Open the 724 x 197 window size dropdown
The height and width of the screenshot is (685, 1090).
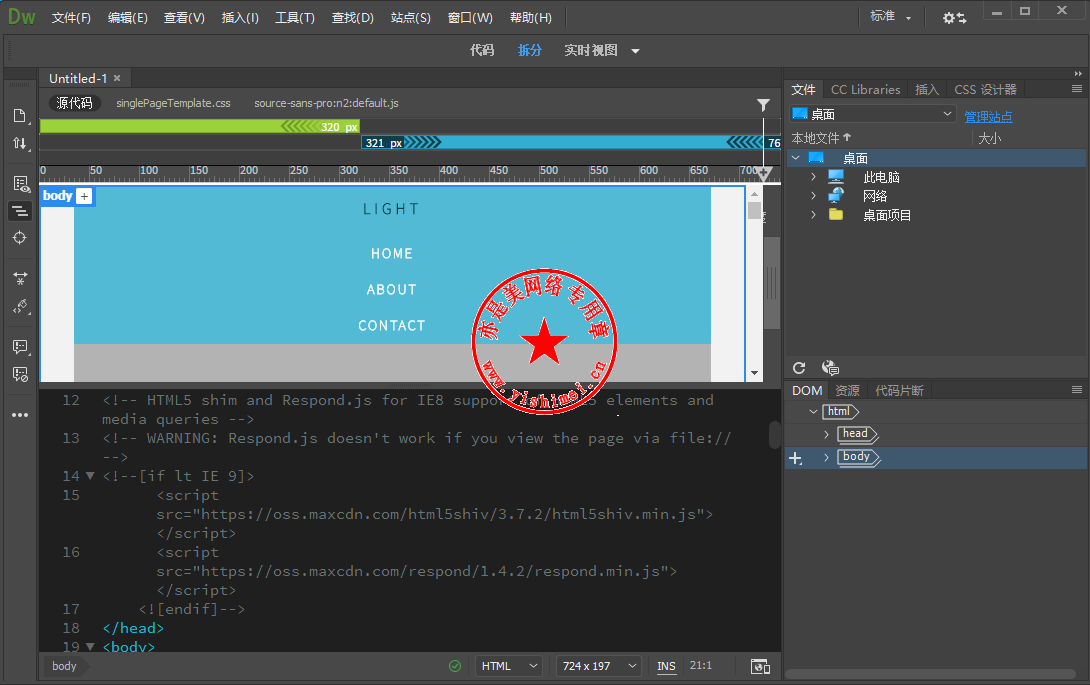(598, 666)
